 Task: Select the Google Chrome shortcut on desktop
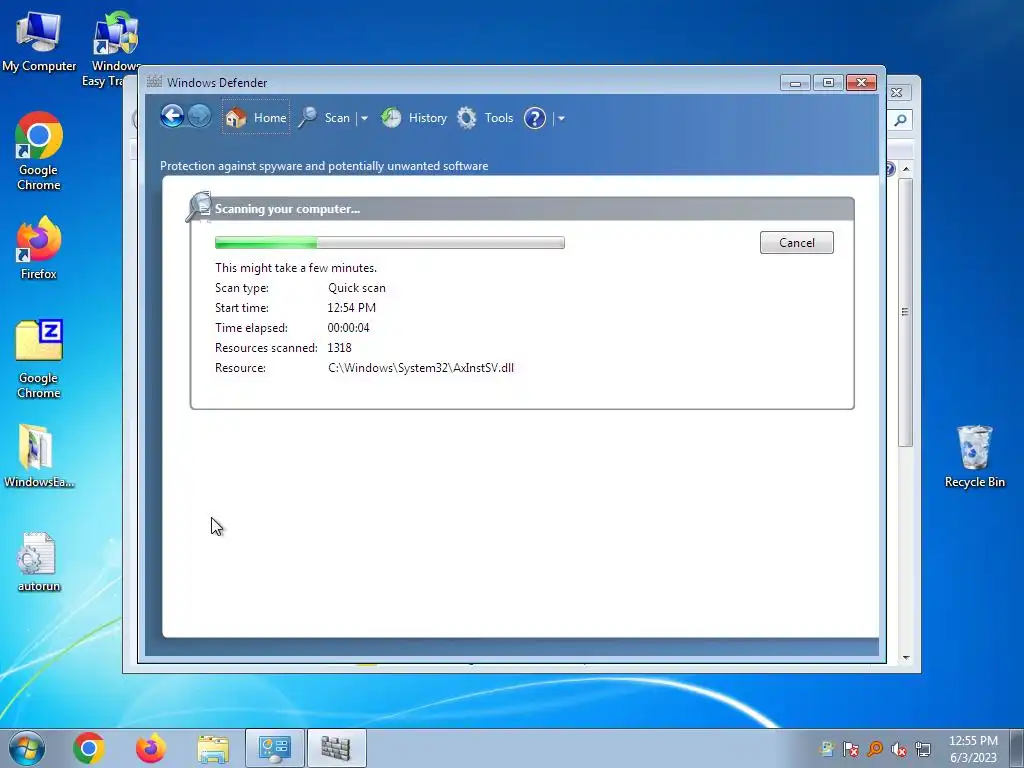[39, 152]
